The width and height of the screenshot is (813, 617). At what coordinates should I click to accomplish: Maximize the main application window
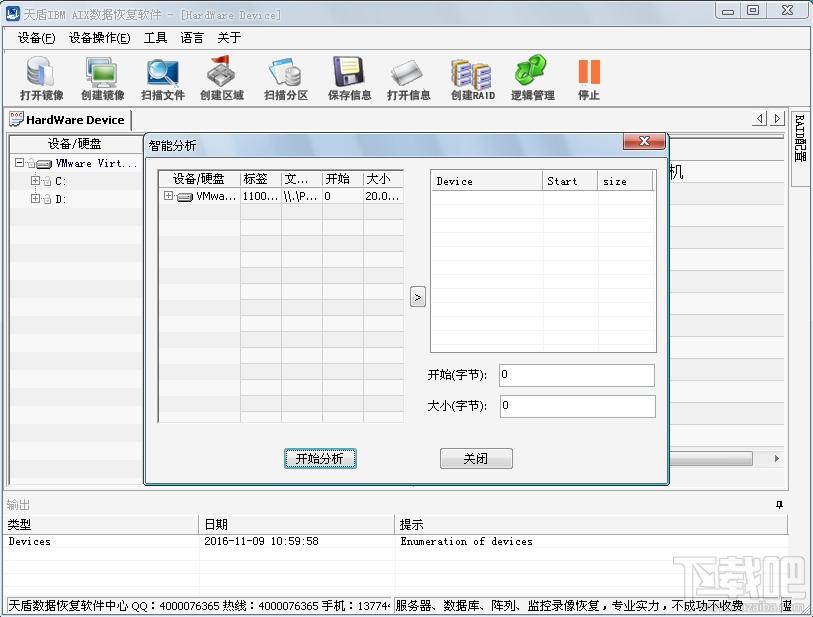pyautogui.click(x=753, y=10)
